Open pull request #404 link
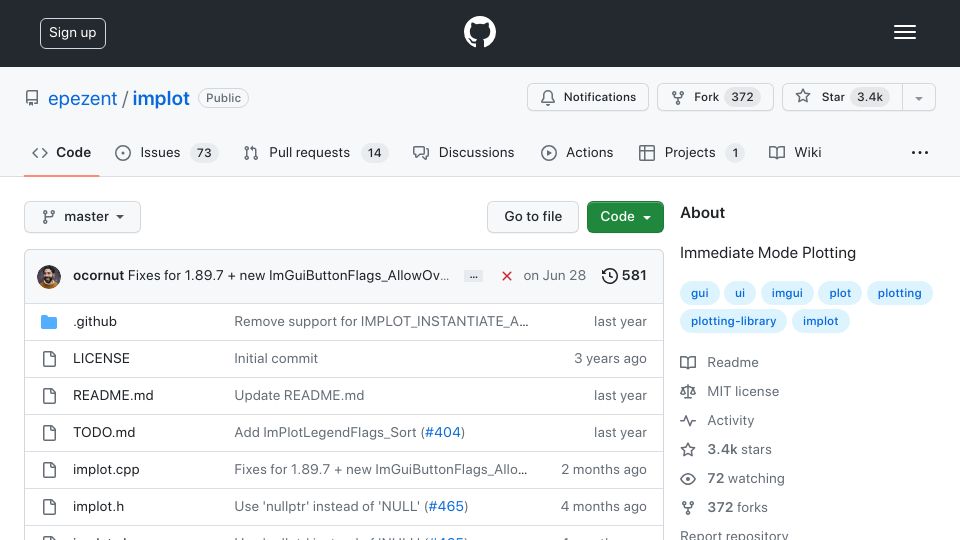The width and height of the screenshot is (960, 540). (443, 432)
